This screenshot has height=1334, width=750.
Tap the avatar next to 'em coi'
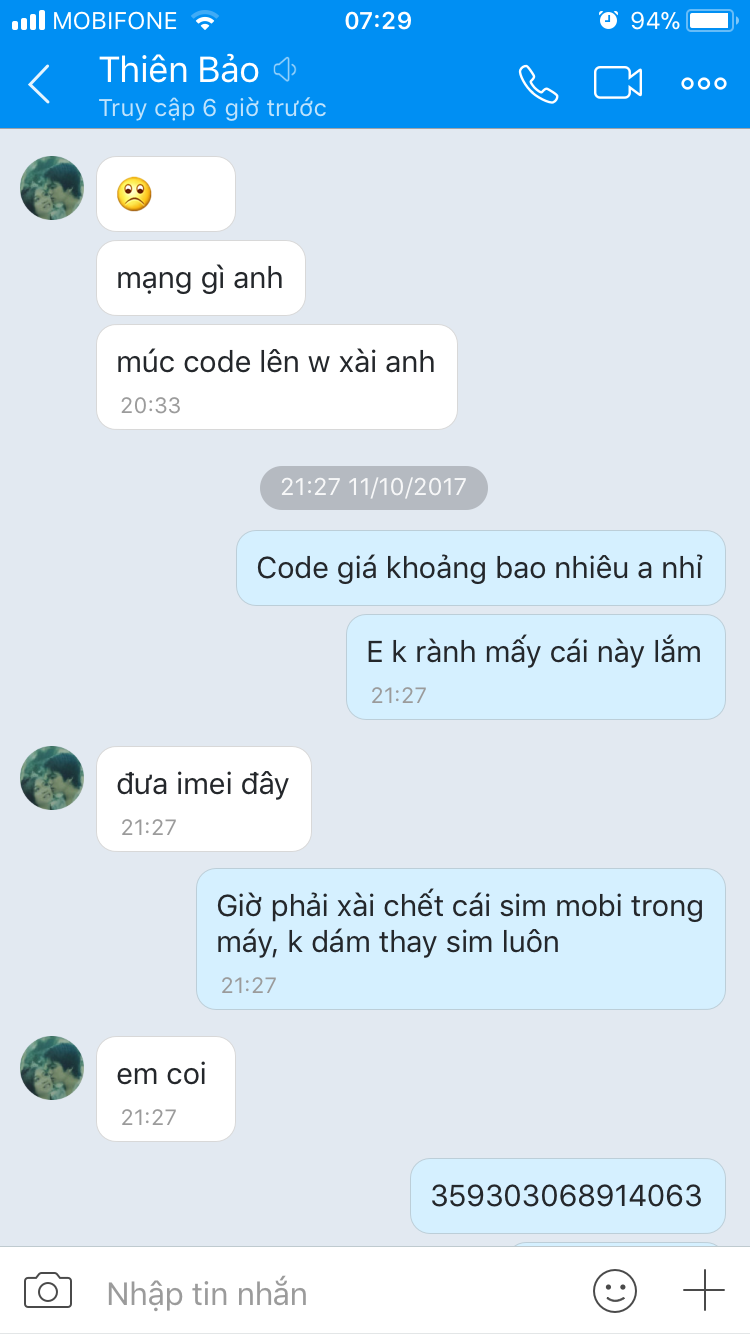(52, 1068)
